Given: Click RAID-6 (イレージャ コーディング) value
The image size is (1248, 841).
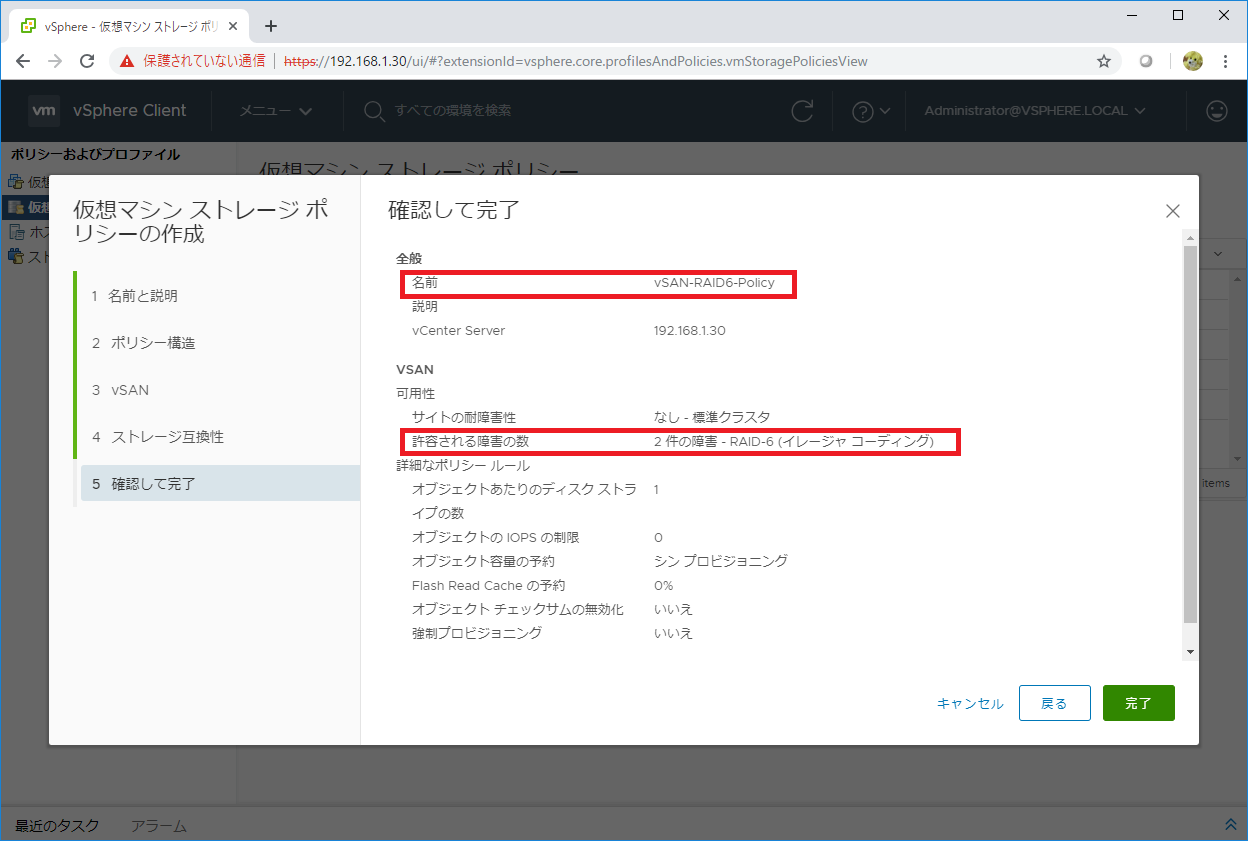Looking at the screenshot, I should pyautogui.click(x=794, y=441).
